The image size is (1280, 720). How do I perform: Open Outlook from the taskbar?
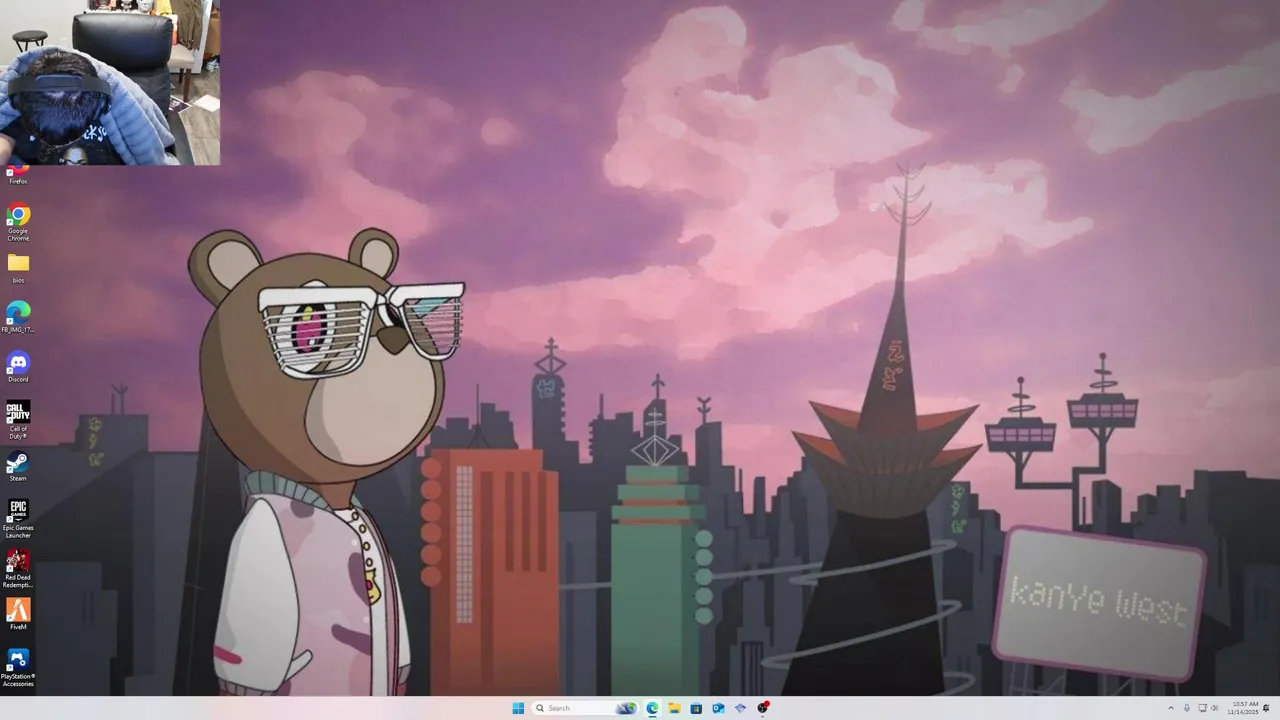[x=718, y=708]
